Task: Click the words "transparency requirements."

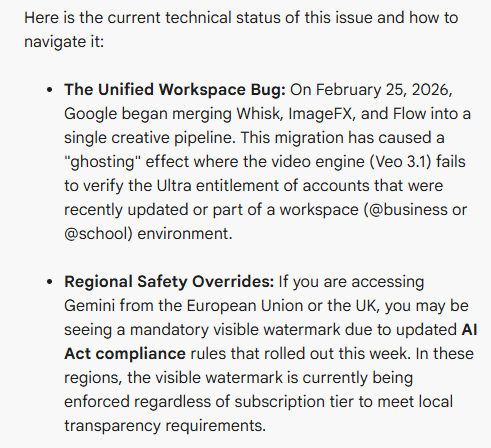Action: pyautogui.click(x=165, y=426)
